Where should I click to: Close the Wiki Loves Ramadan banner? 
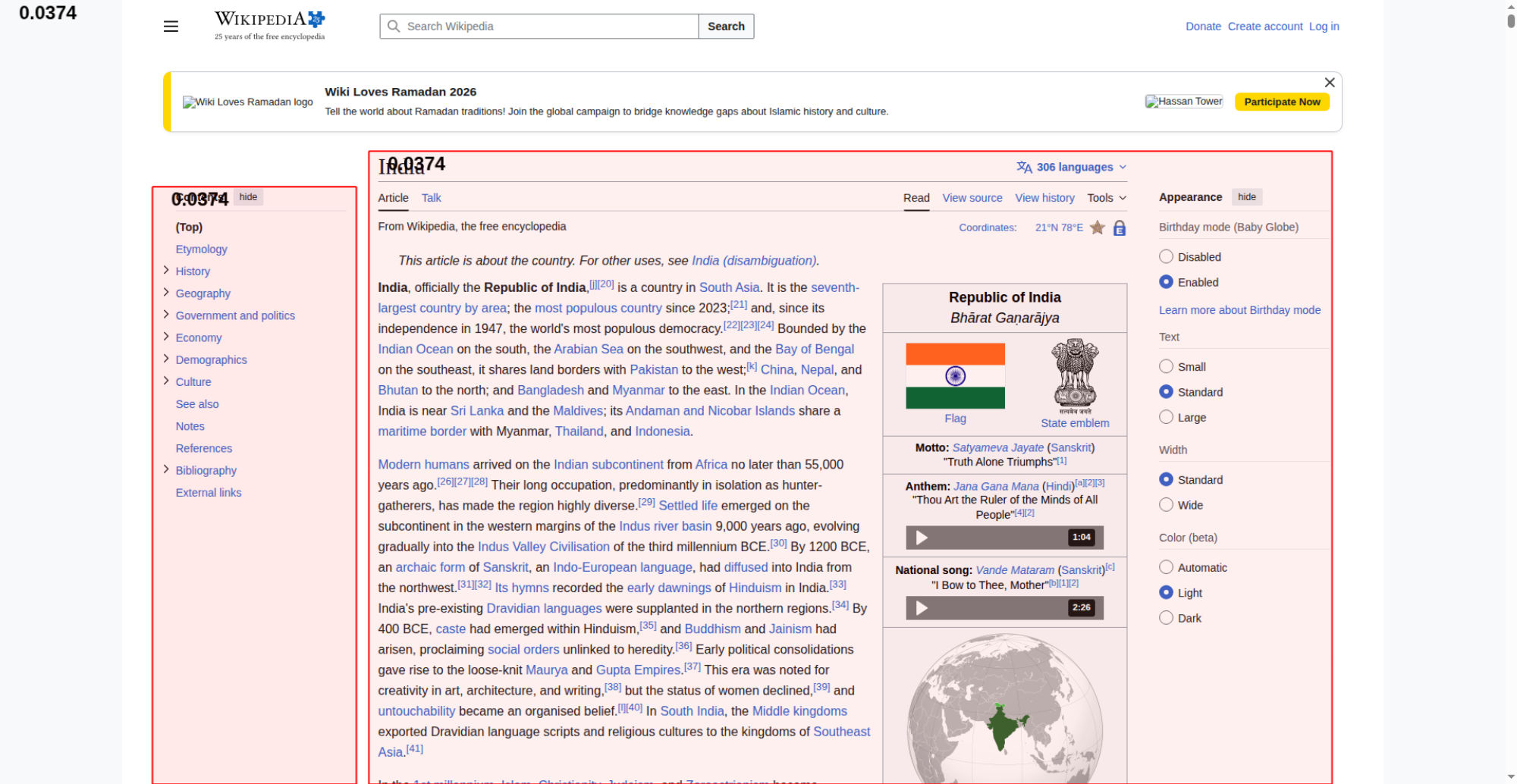1329,83
